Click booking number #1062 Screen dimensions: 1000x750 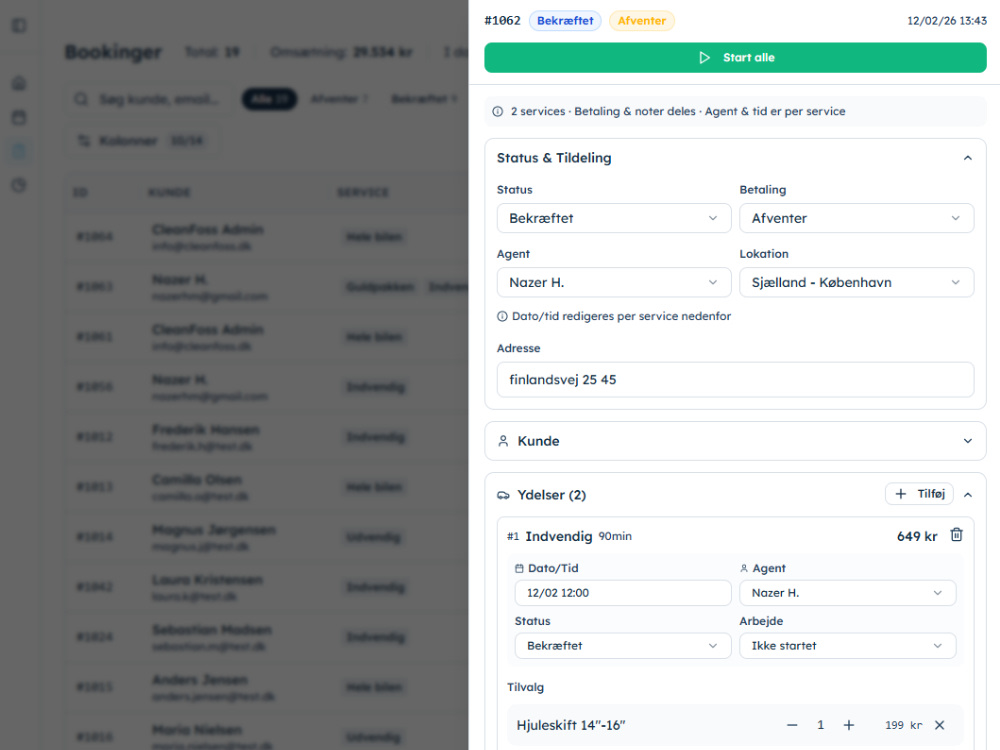(x=502, y=20)
